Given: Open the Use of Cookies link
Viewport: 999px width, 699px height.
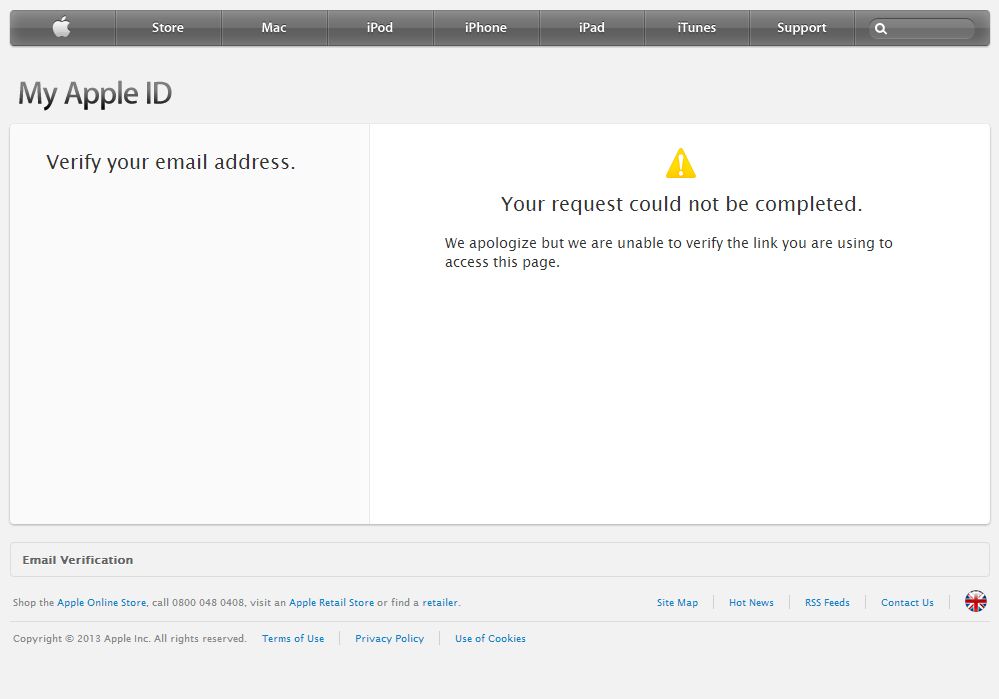Looking at the screenshot, I should (490, 638).
